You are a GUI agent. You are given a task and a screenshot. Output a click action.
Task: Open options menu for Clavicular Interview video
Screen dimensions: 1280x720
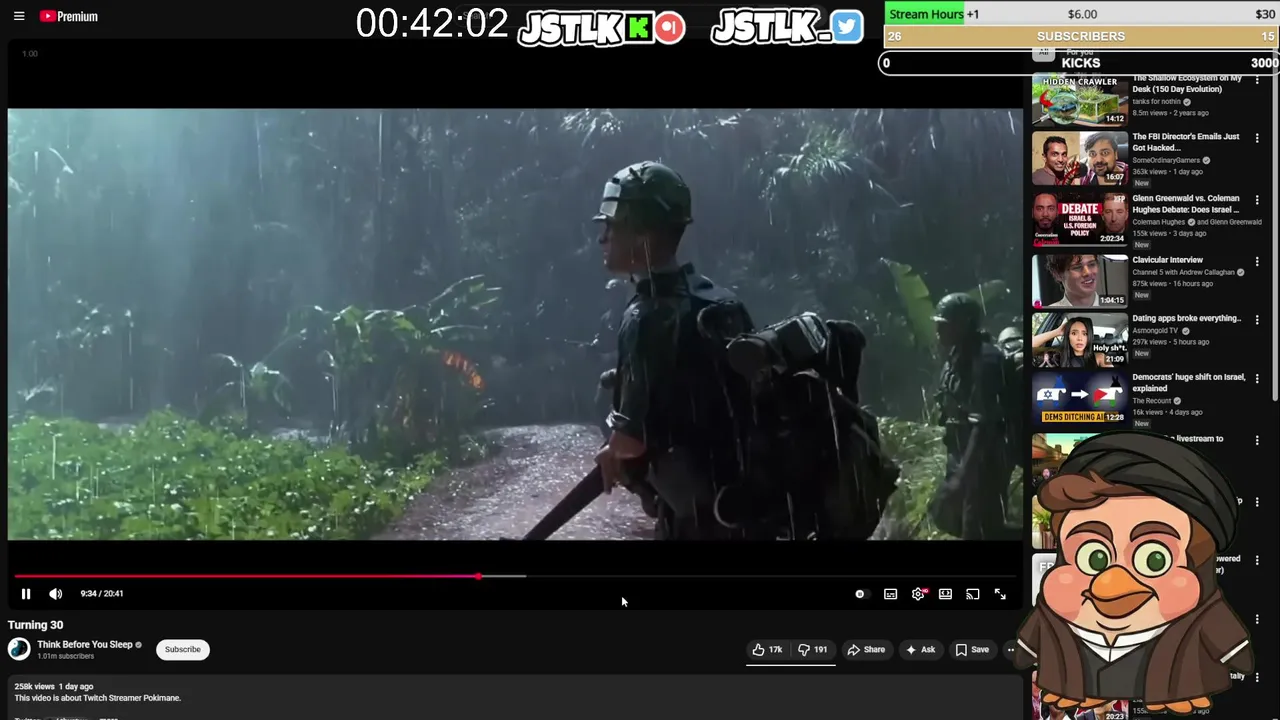pyautogui.click(x=1257, y=260)
